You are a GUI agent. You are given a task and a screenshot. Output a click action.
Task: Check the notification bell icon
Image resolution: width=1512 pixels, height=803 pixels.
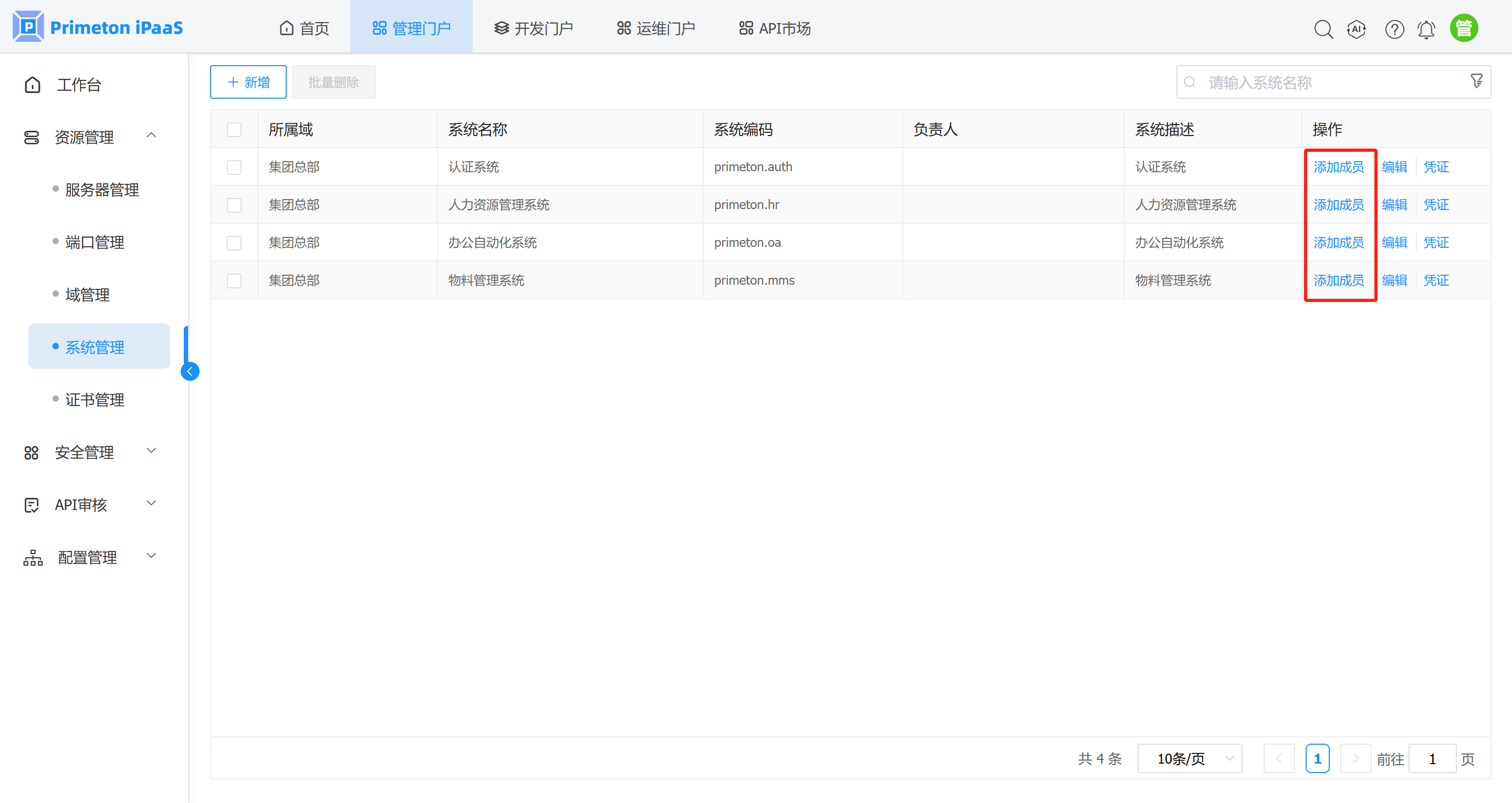(1426, 29)
